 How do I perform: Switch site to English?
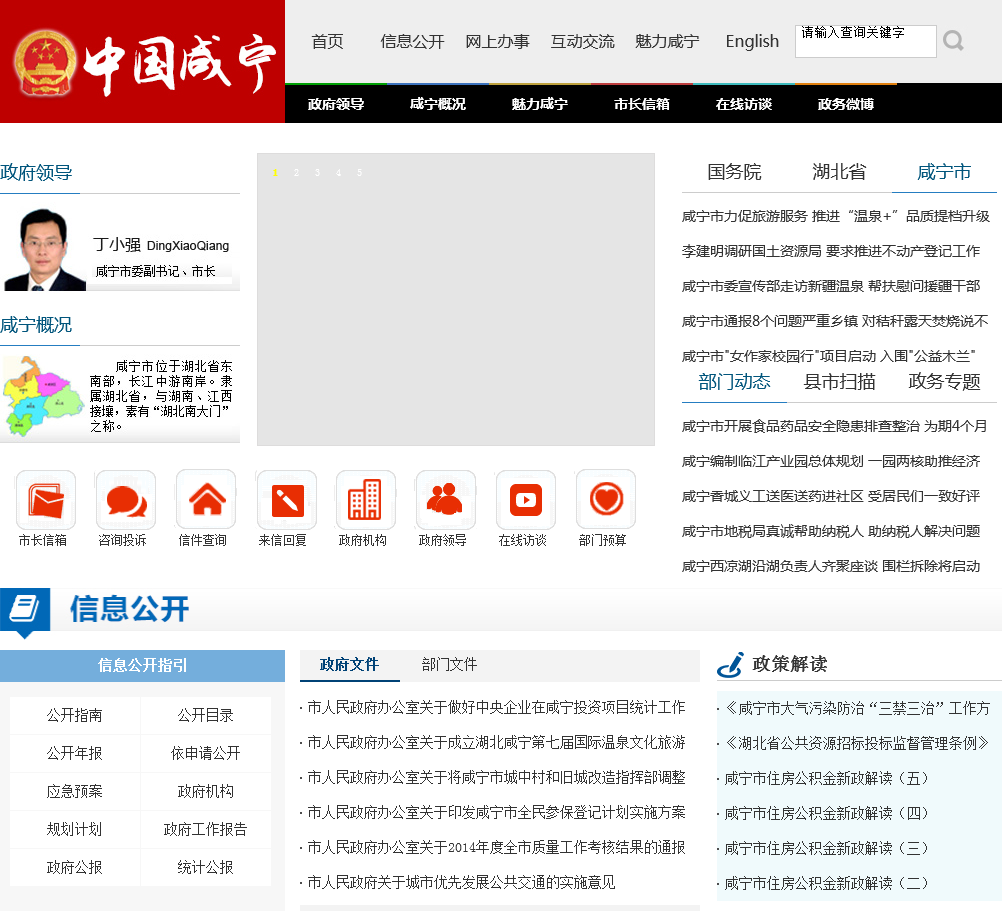752,42
